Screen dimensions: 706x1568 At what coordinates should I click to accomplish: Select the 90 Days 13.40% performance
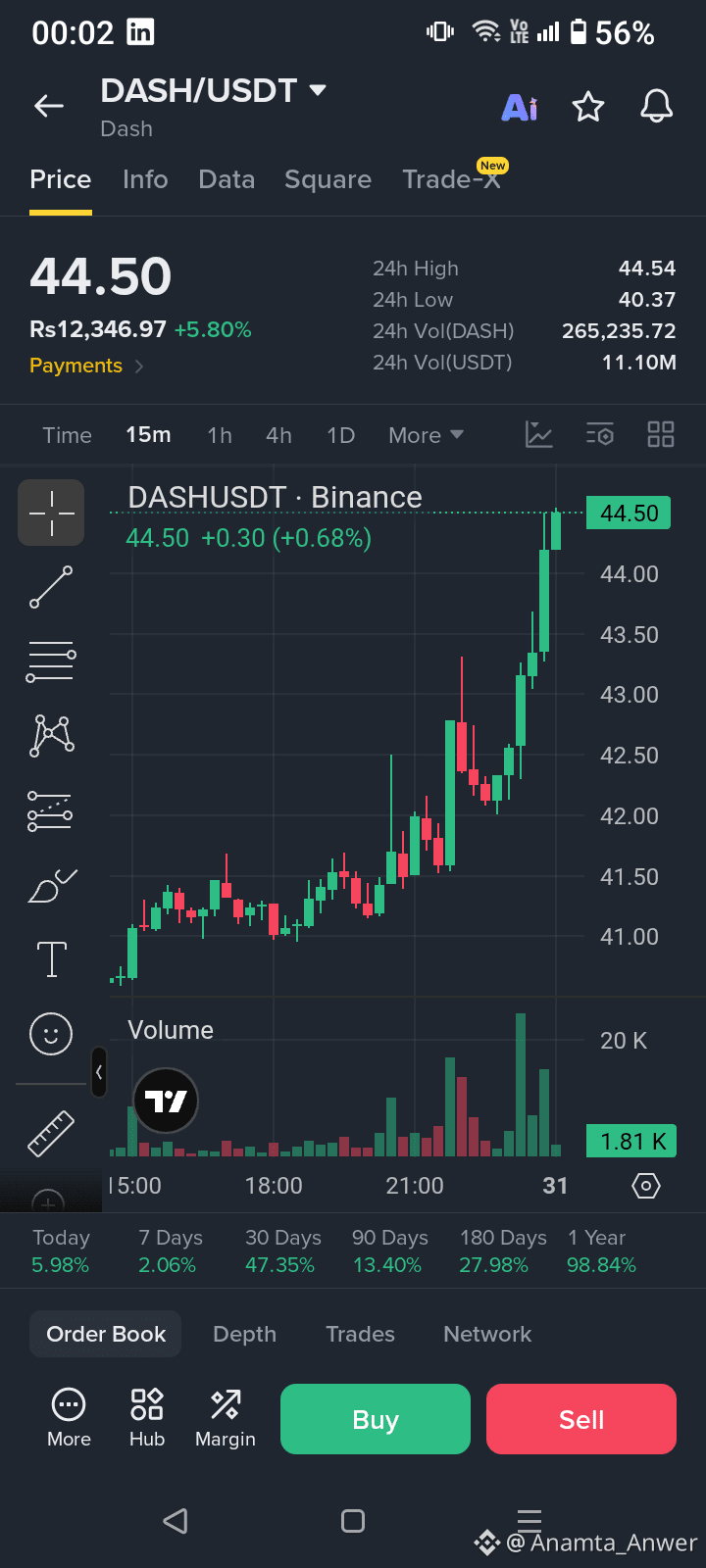coord(389,1251)
